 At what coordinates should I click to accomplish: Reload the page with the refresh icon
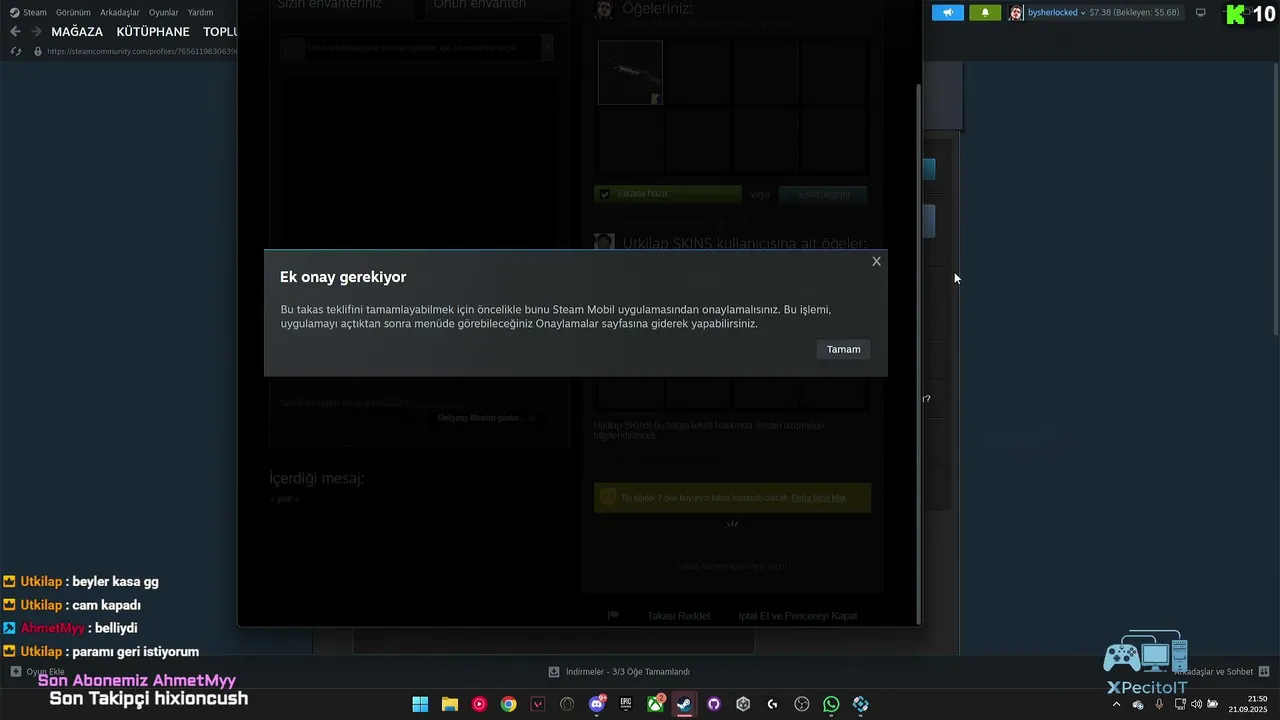(x=15, y=51)
